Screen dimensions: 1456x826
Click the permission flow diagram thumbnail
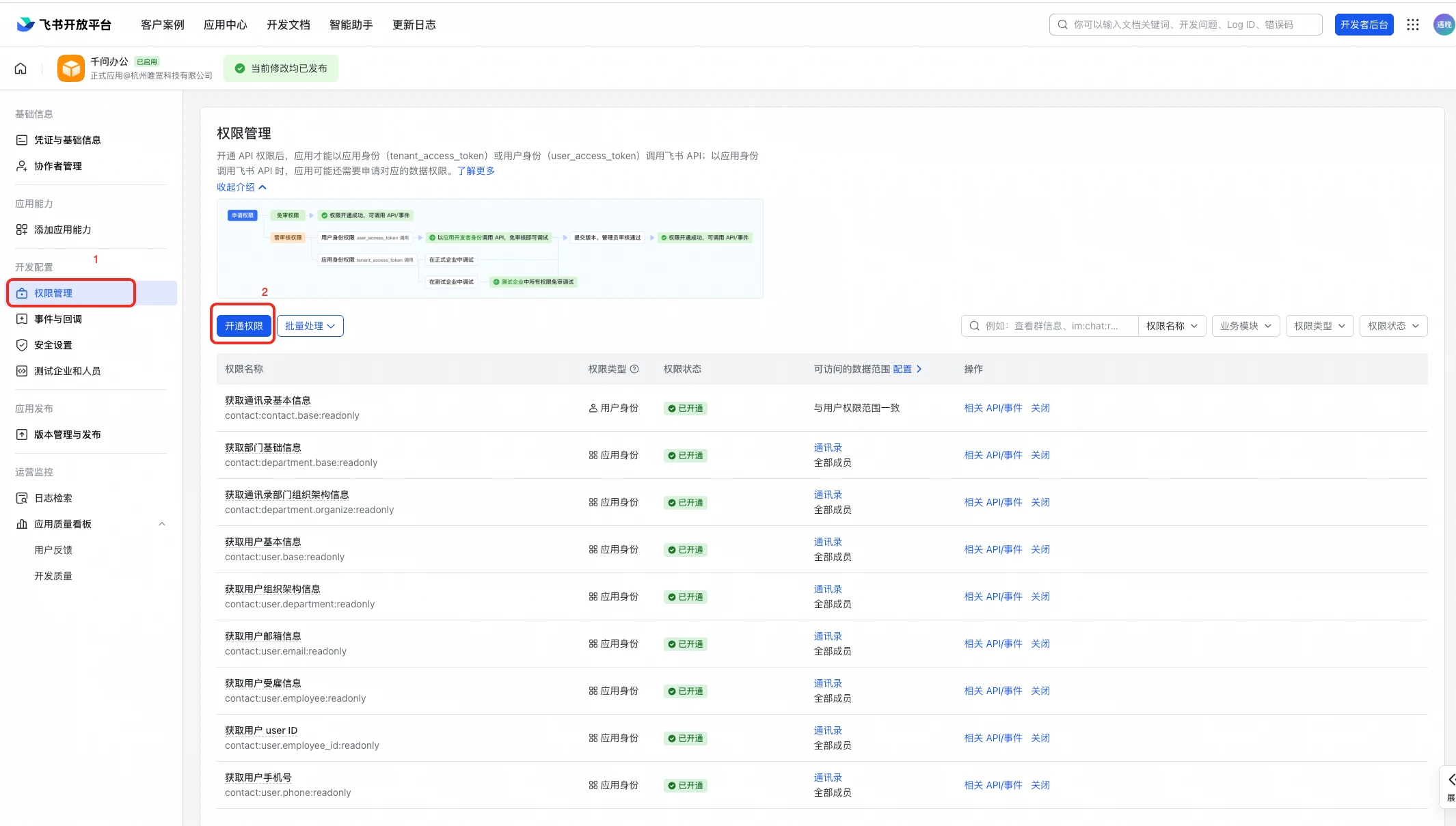pyautogui.click(x=490, y=249)
